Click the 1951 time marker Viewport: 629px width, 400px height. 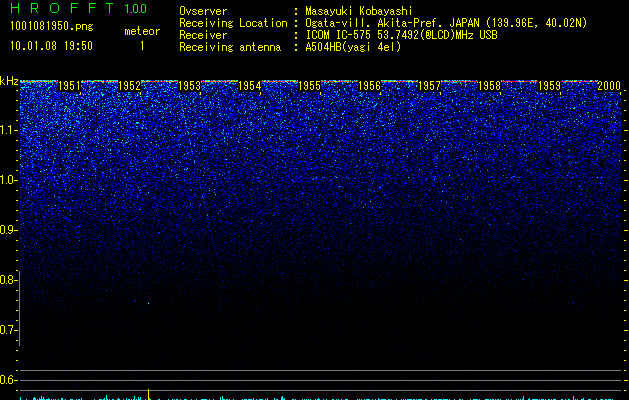(x=70, y=87)
